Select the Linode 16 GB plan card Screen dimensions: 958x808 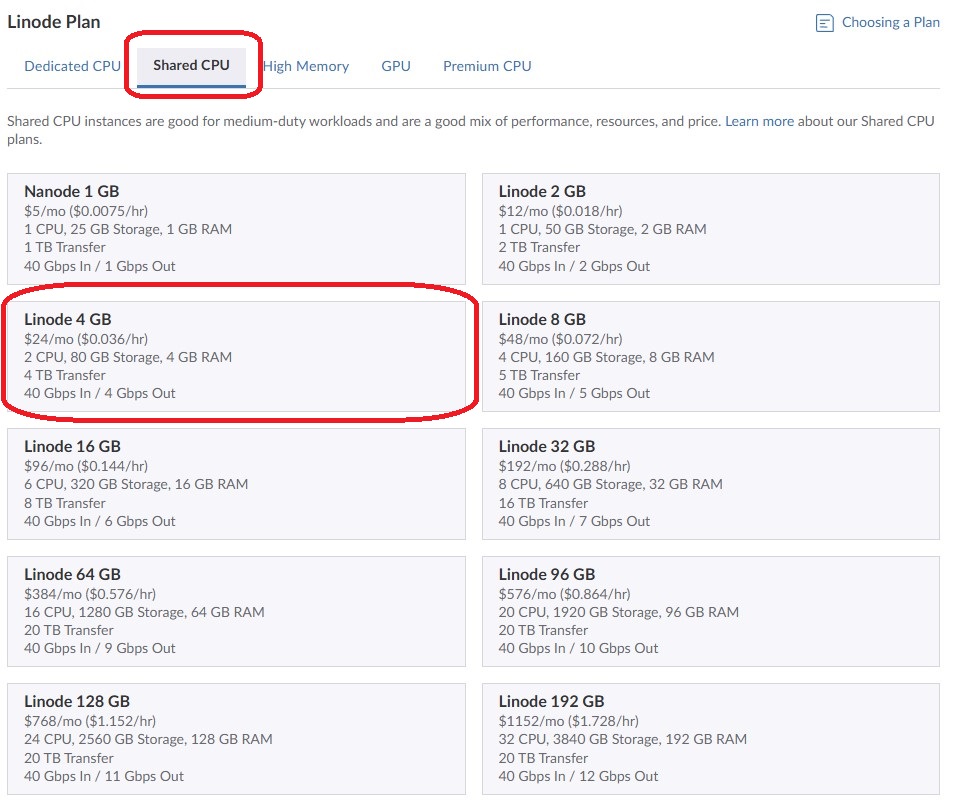click(x=236, y=484)
